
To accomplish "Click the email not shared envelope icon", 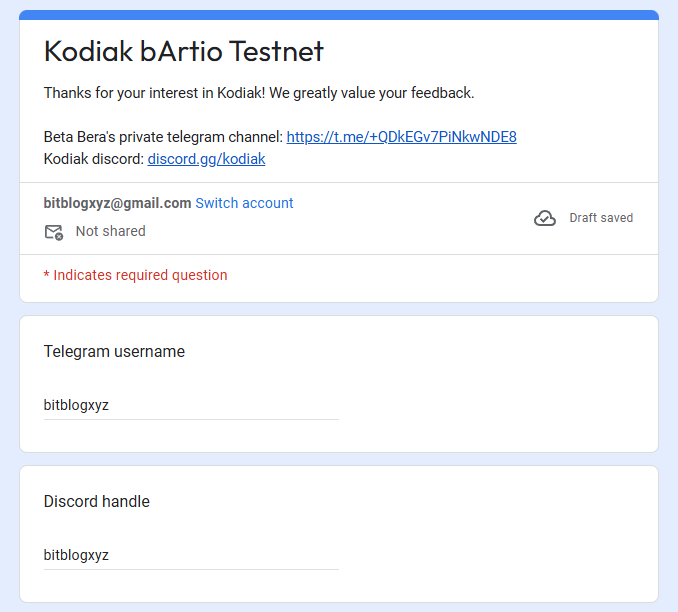I will point(54,232).
